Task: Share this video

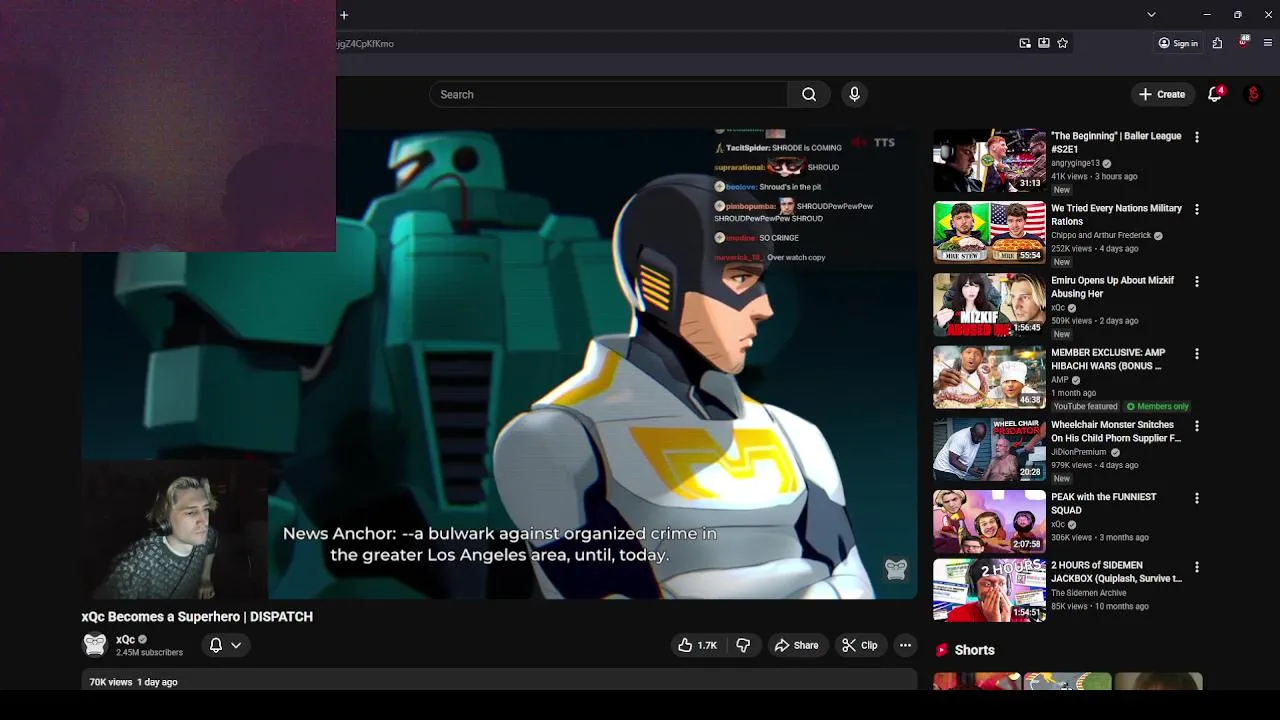Action: (x=796, y=645)
